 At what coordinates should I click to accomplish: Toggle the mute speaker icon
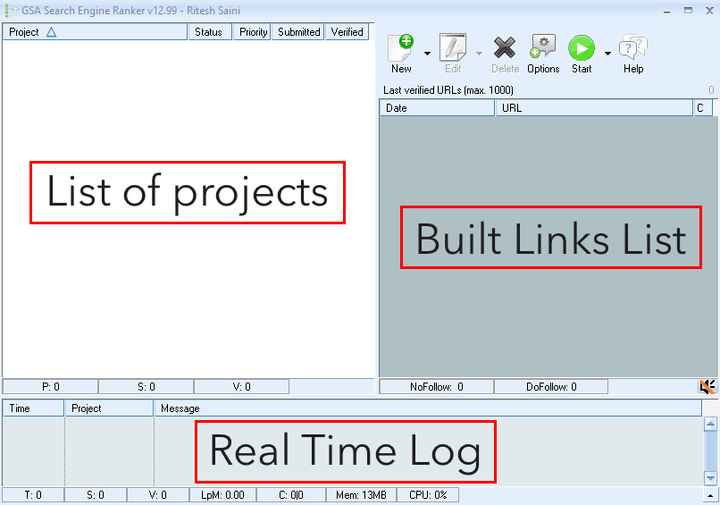coord(708,387)
